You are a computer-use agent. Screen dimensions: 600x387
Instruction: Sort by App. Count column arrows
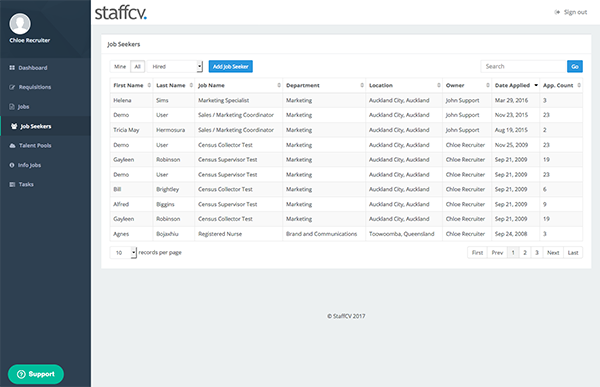[579, 85]
